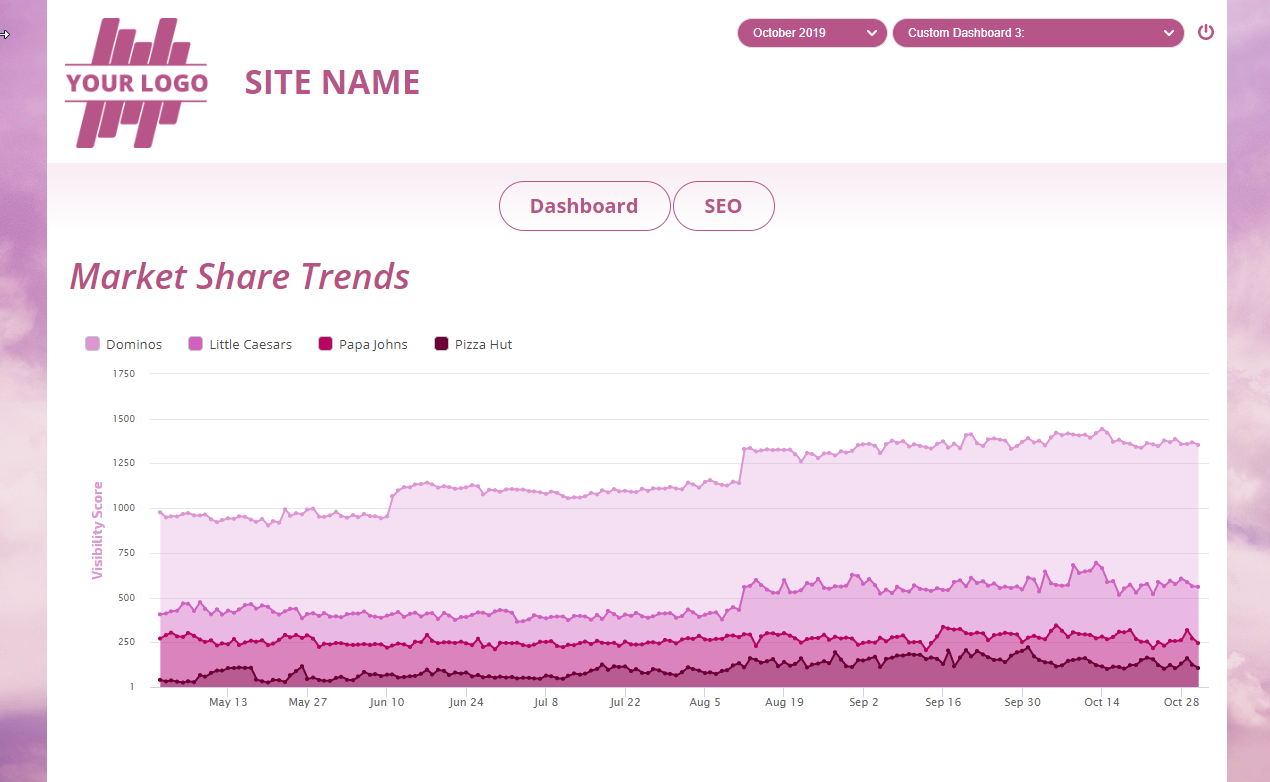Toggle the Dominos series via its legend label
Image resolution: width=1270 pixels, height=782 pixels.
point(134,344)
